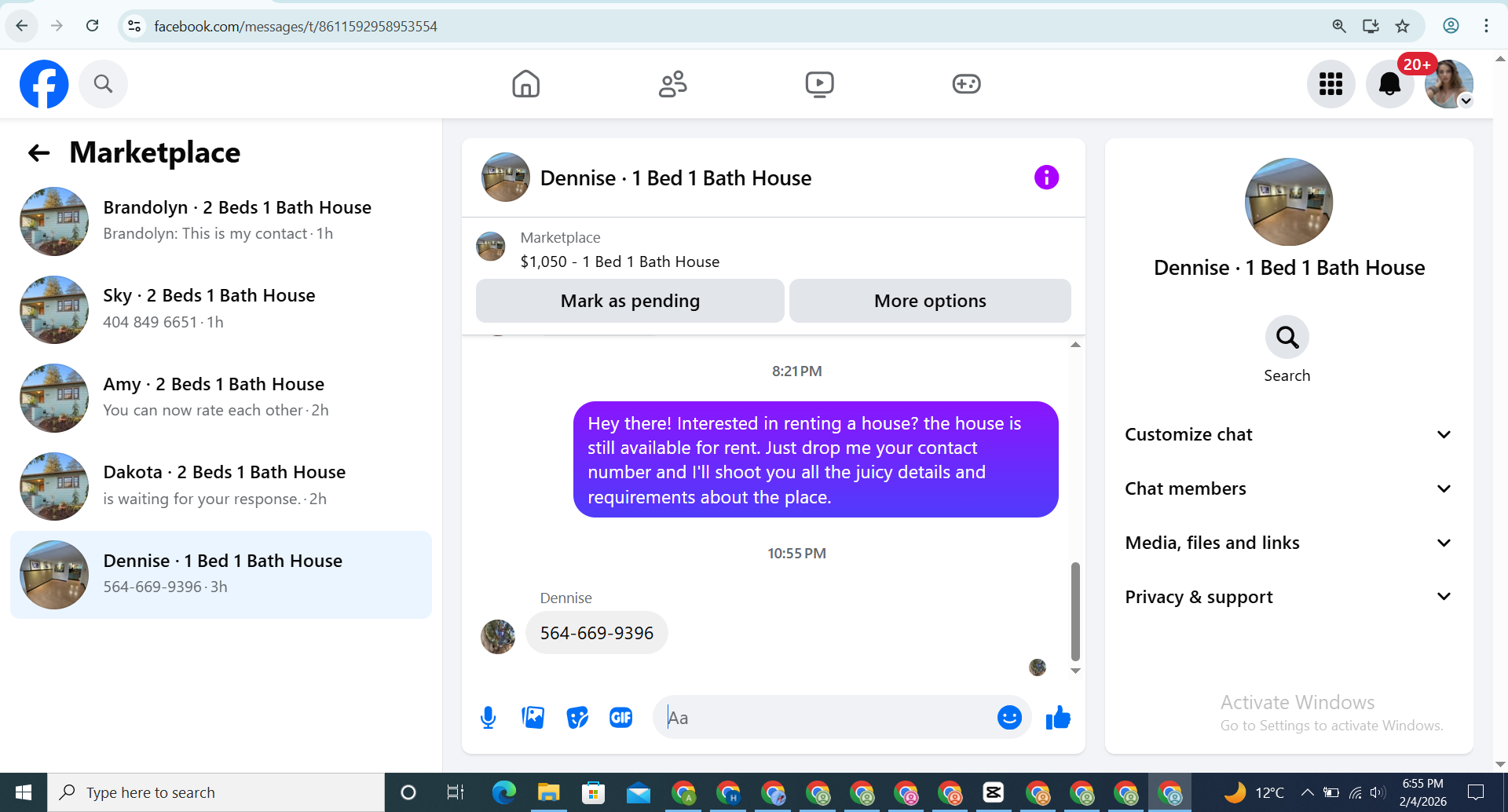Open Brandolyn 2 Beds 1 Bath House conversation
This screenshot has width=1508, height=812.
pos(221,221)
